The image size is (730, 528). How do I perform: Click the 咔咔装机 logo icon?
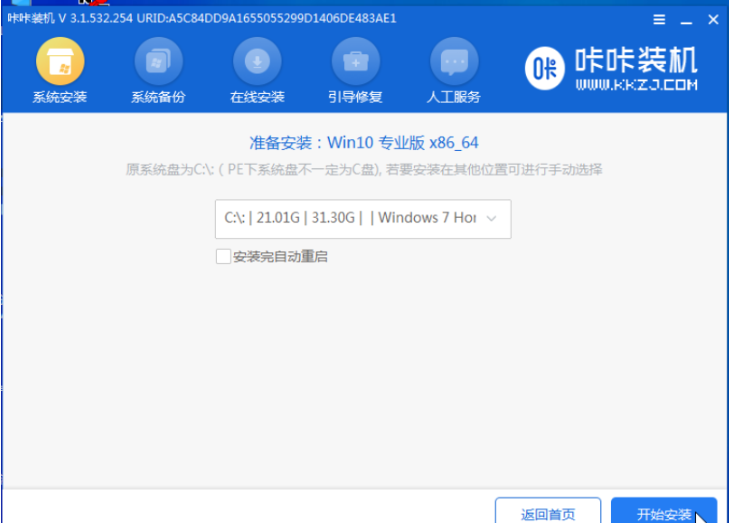pos(545,68)
